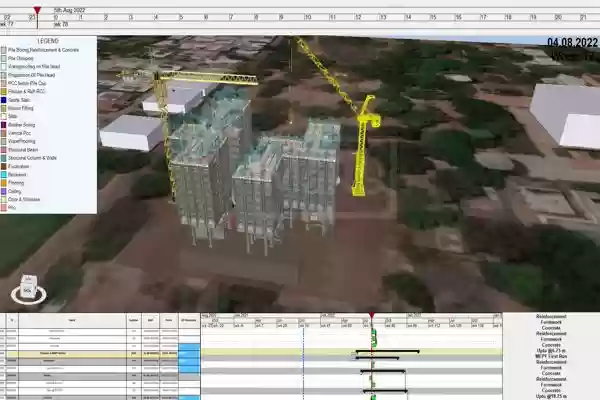The image size is (600, 400).
Task: Click the red playhead marker on top timeline
Action: (x=37, y=10)
